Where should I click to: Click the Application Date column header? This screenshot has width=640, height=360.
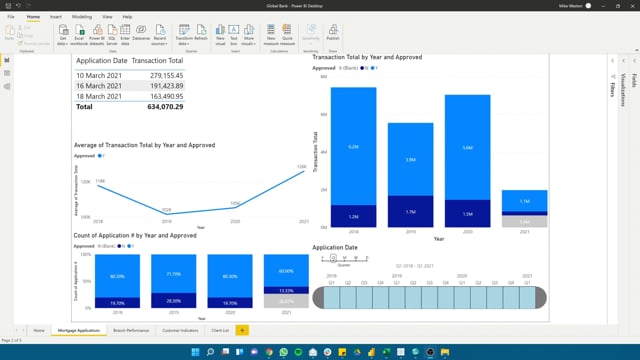click(102, 60)
